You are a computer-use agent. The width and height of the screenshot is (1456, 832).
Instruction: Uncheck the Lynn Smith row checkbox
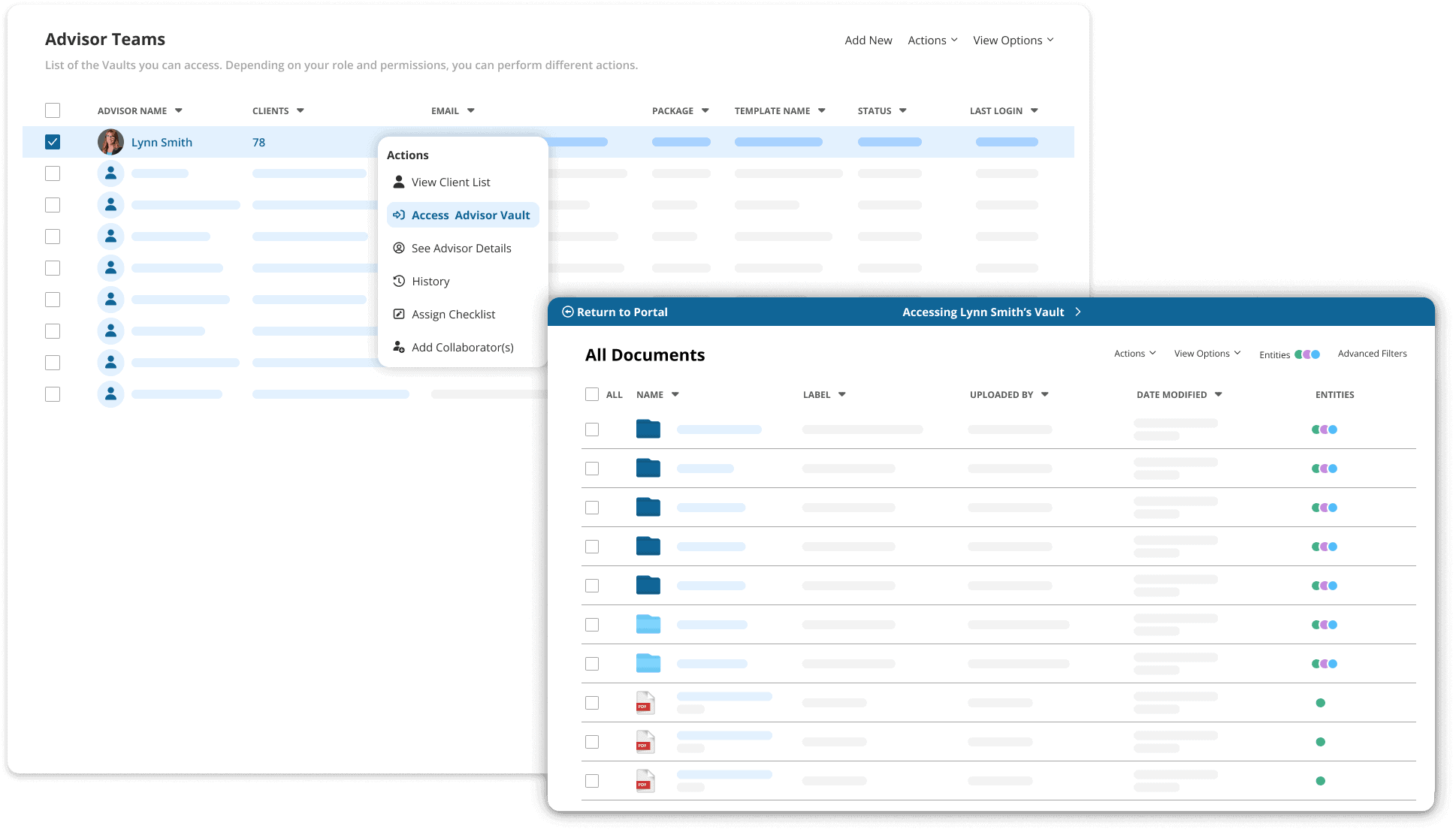pyautogui.click(x=53, y=142)
